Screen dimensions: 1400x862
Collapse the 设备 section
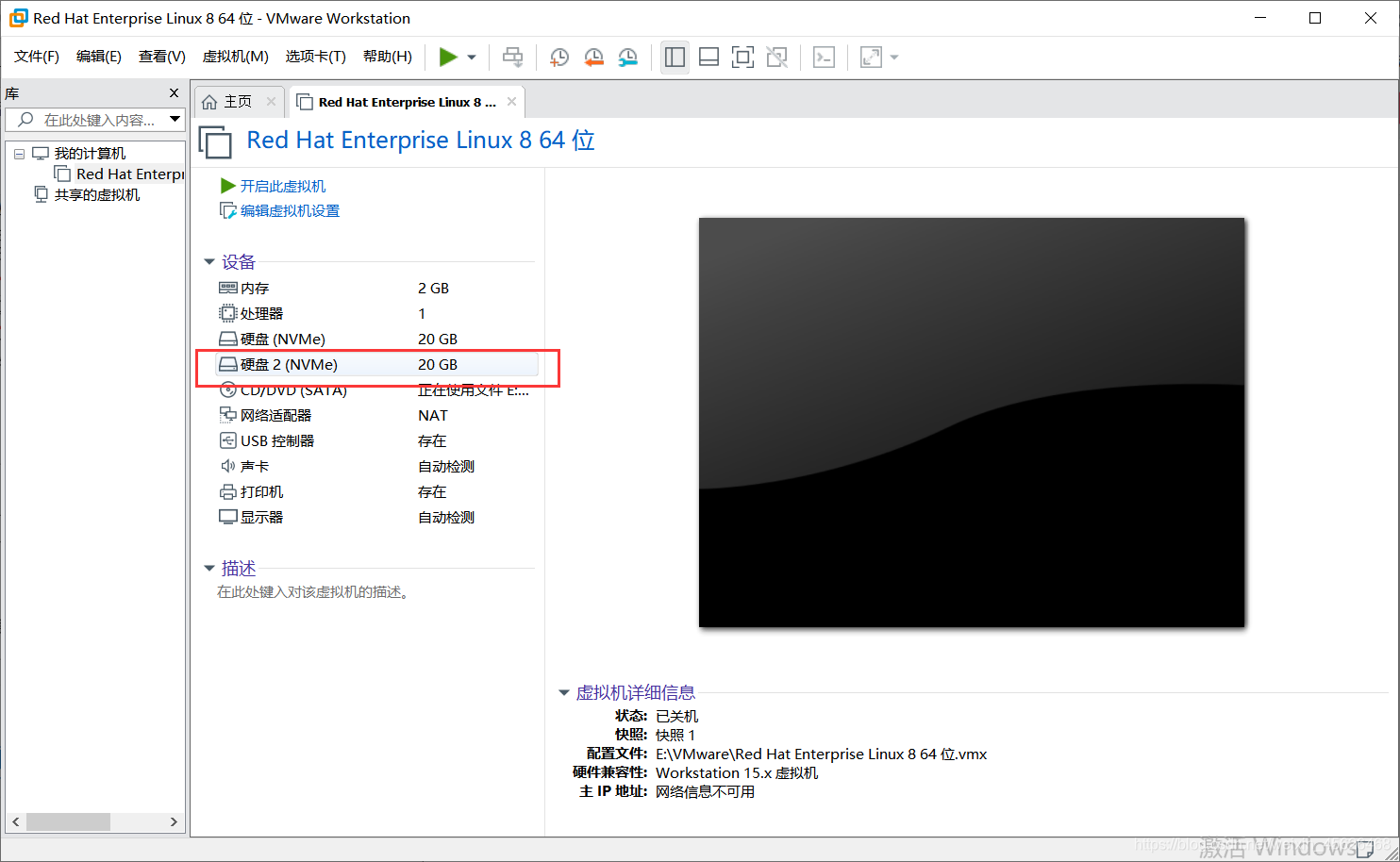(209, 262)
